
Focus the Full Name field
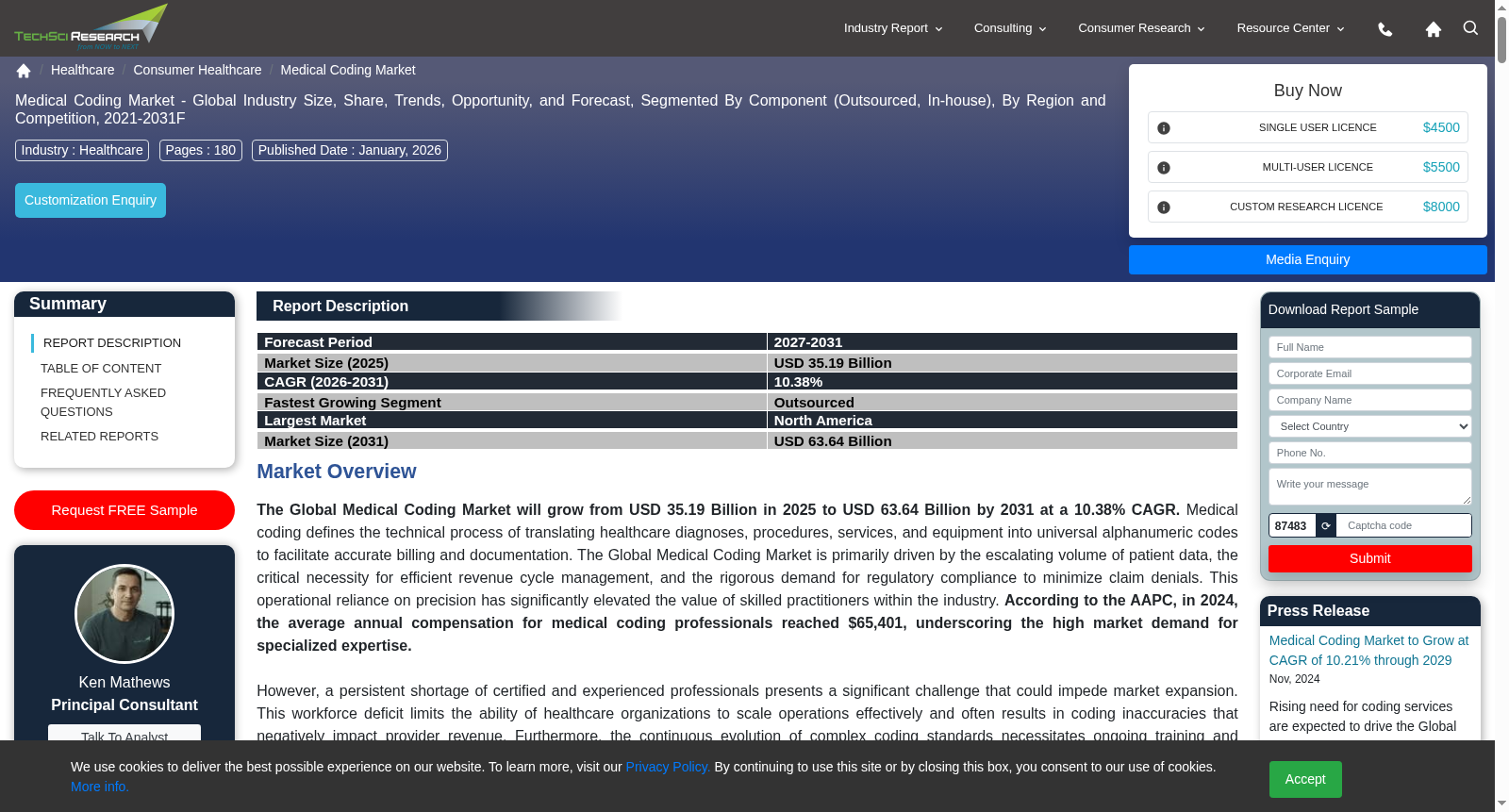tap(1369, 347)
